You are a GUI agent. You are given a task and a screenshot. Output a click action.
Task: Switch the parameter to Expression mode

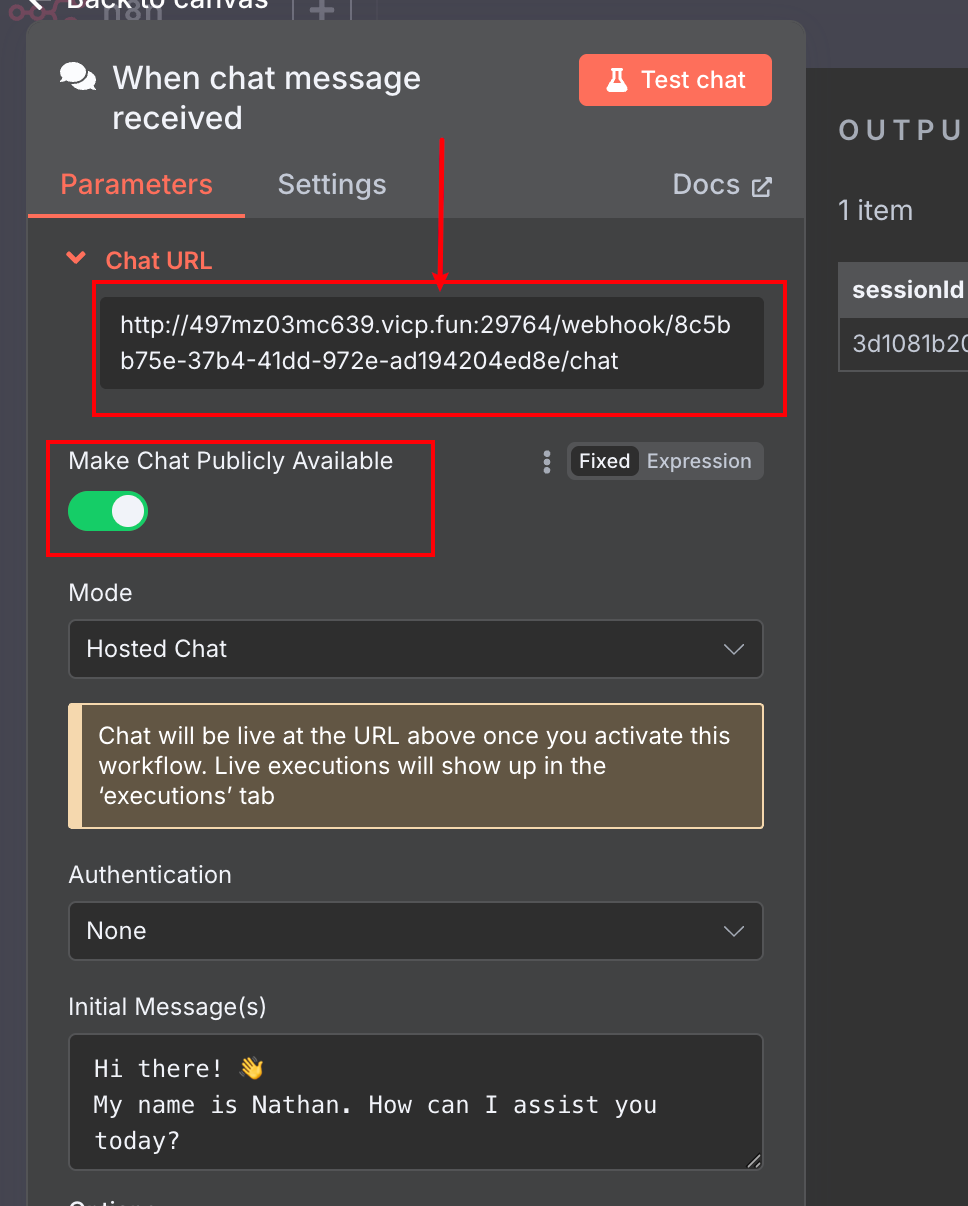coord(699,462)
